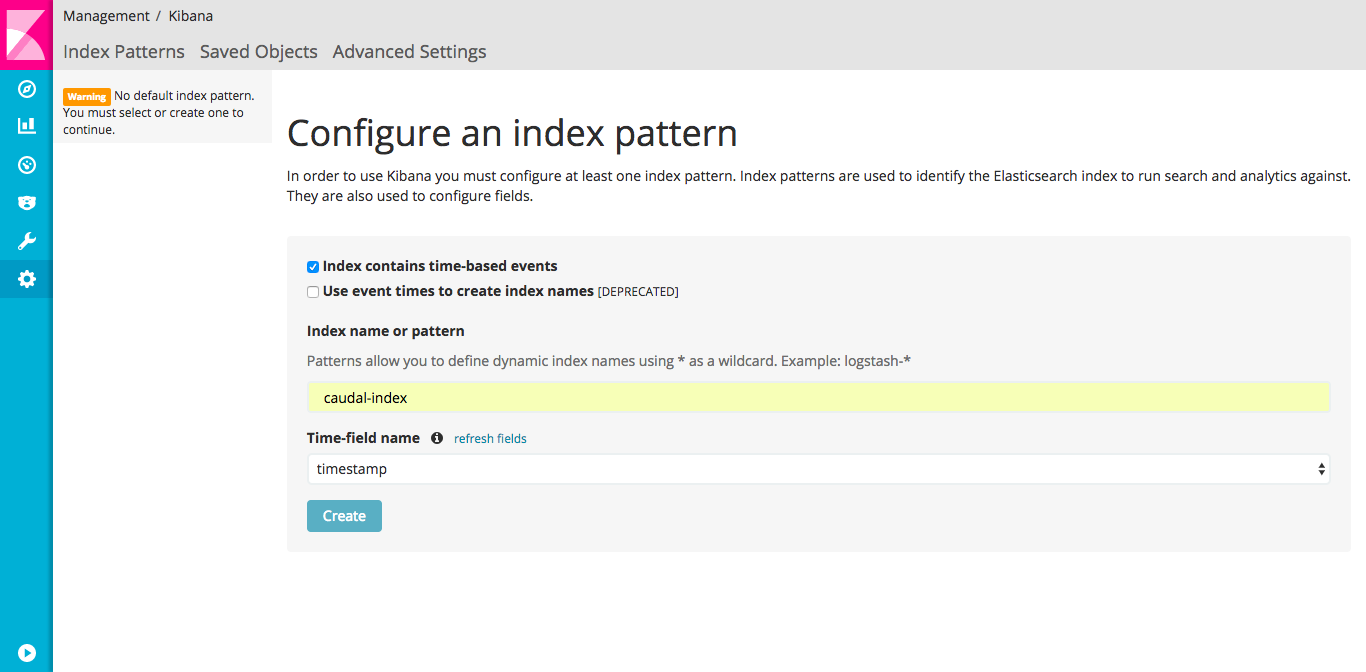Open Management gear icon
The image size is (1366, 672).
click(x=27, y=279)
